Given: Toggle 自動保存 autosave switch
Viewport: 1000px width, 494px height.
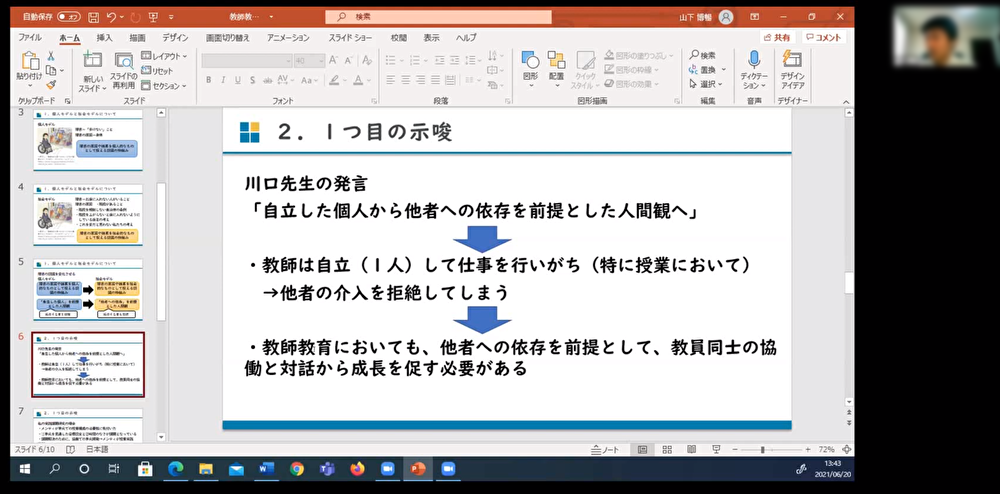Looking at the screenshot, I should pyautogui.click(x=68, y=17).
